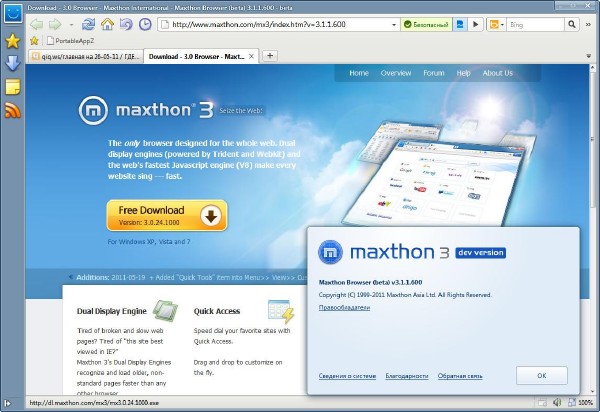The width and height of the screenshot is (600, 412).
Task: Open the yellow Notes sidebar icon
Action: coord(13,87)
